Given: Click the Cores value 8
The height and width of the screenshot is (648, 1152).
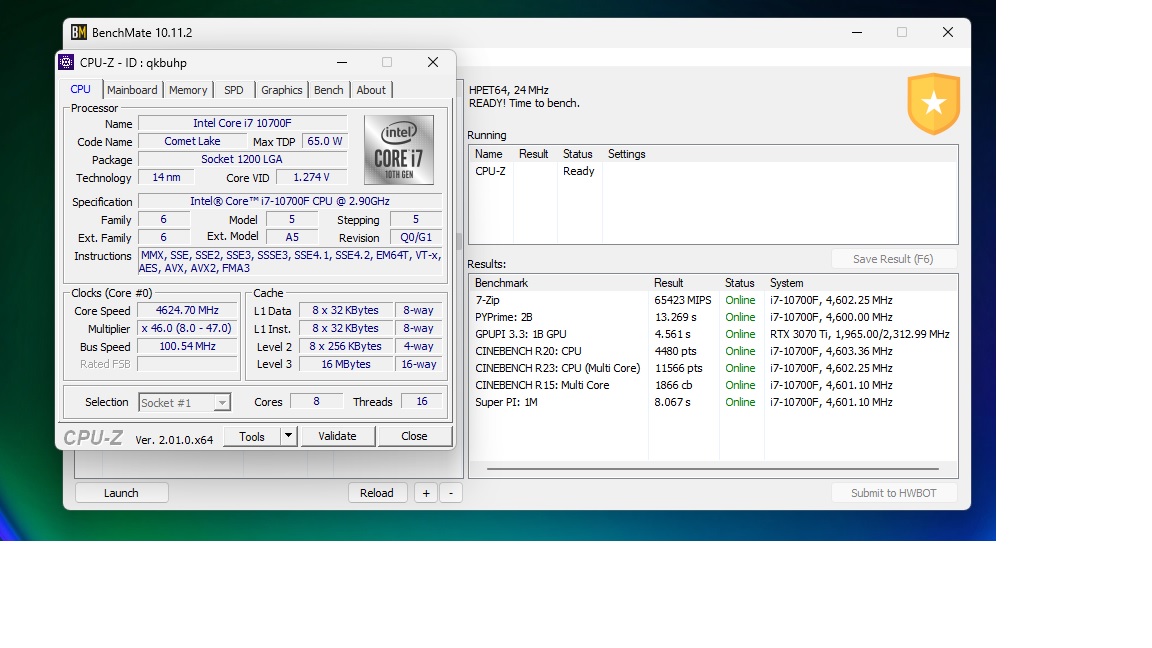Looking at the screenshot, I should [x=317, y=401].
